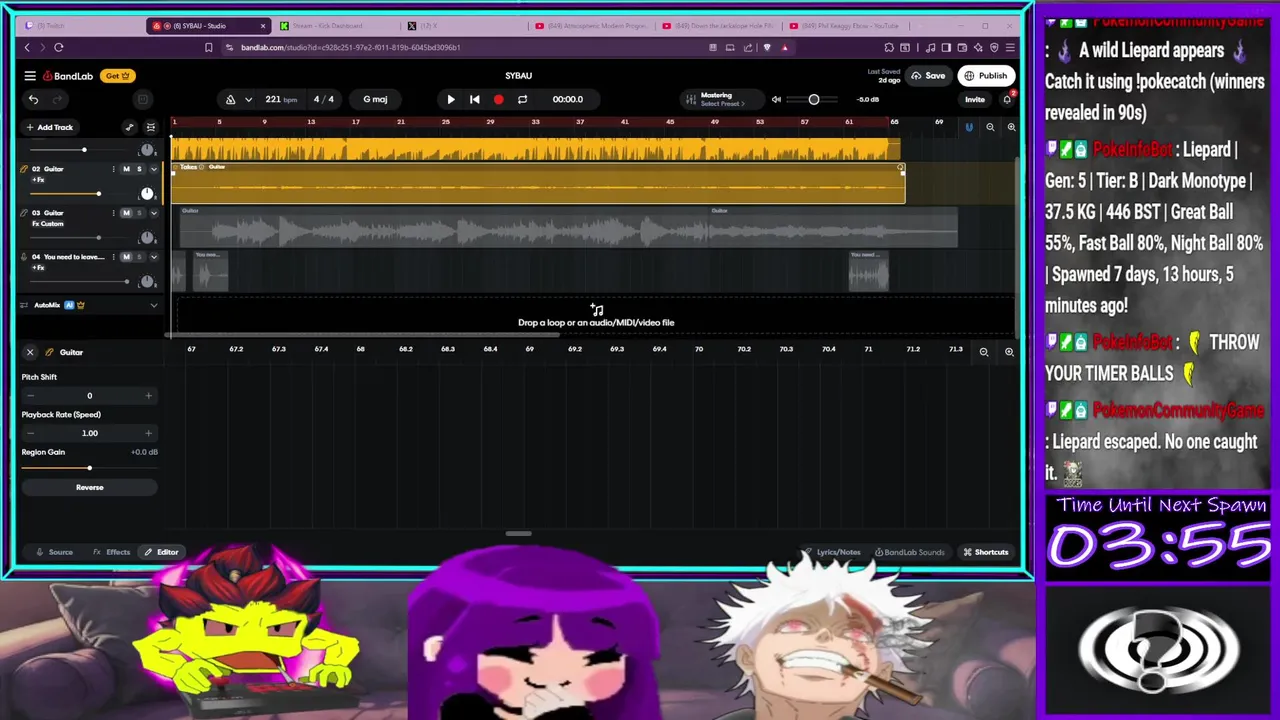
Task: Open the BandLab Sounds panel
Action: pyautogui.click(x=909, y=552)
